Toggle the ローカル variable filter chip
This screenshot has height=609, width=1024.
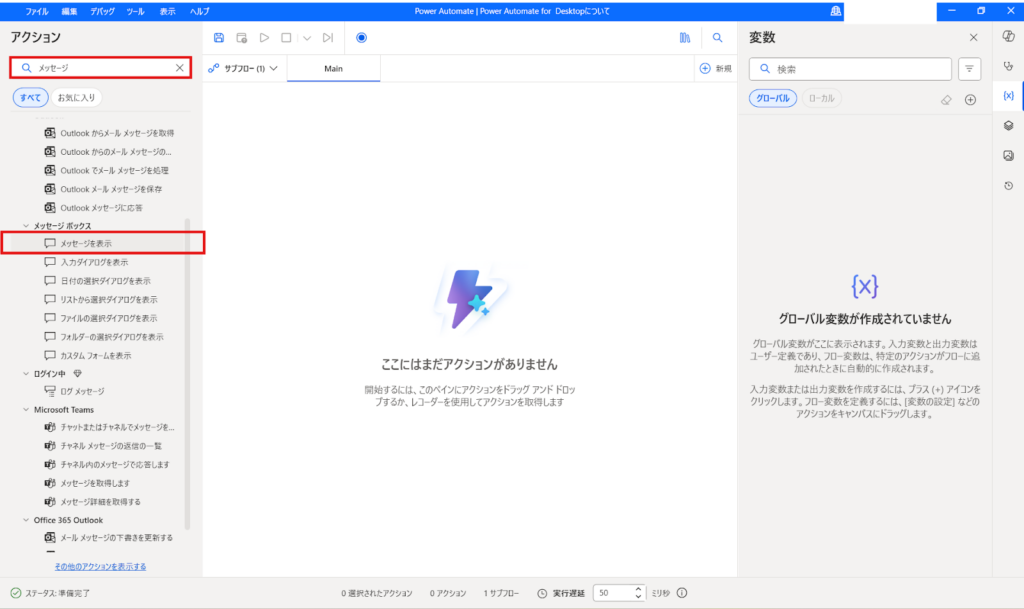tap(822, 98)
